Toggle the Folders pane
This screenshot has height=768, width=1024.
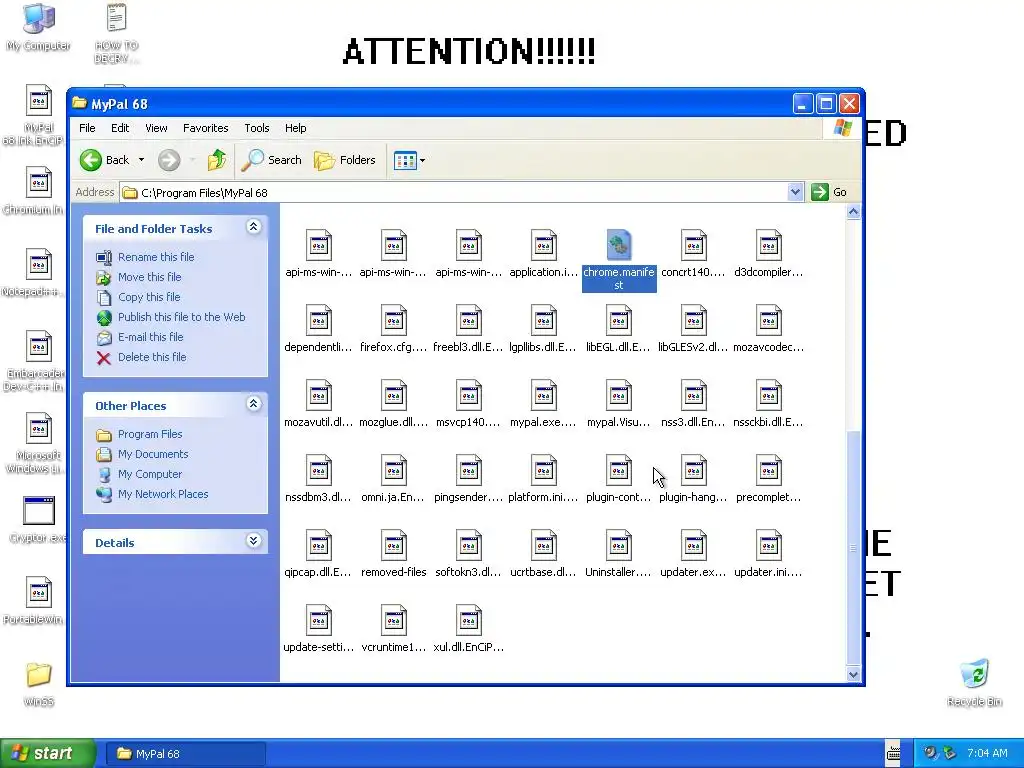[345, 160]
